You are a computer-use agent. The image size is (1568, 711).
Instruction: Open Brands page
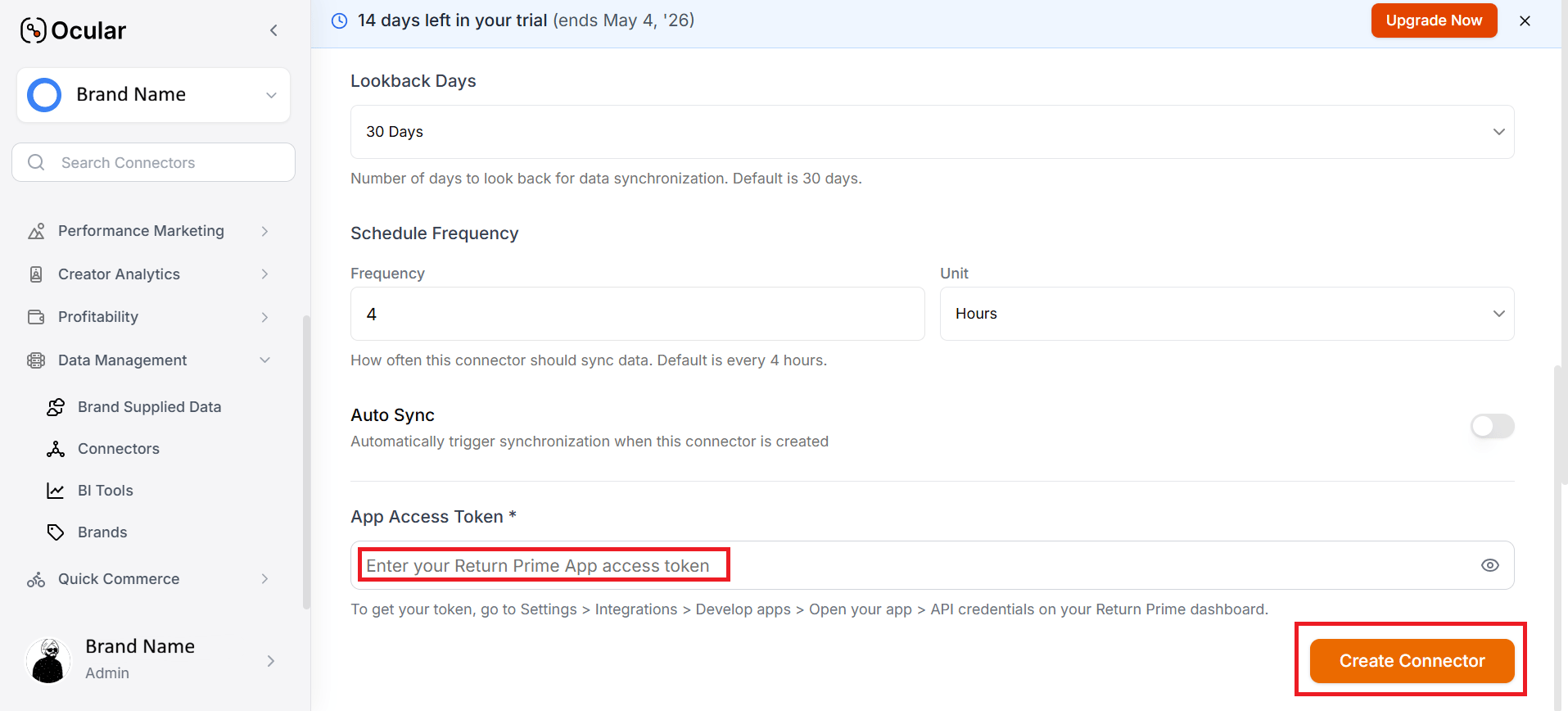click(x=102, y=532)
